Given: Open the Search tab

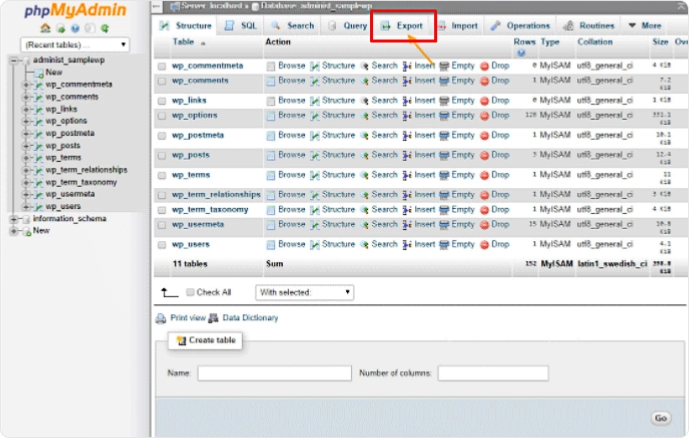Looking at the screenshot, I should (292, 25).
